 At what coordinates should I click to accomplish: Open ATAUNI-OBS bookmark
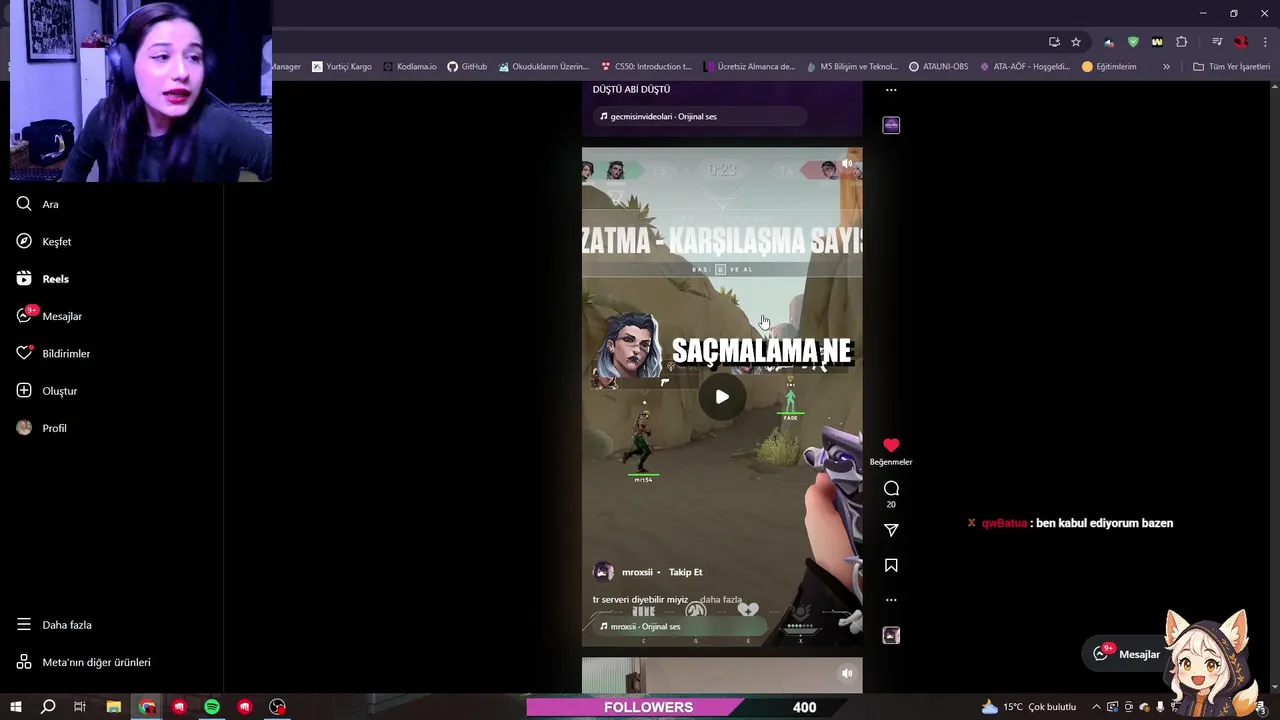click(938, 67)
